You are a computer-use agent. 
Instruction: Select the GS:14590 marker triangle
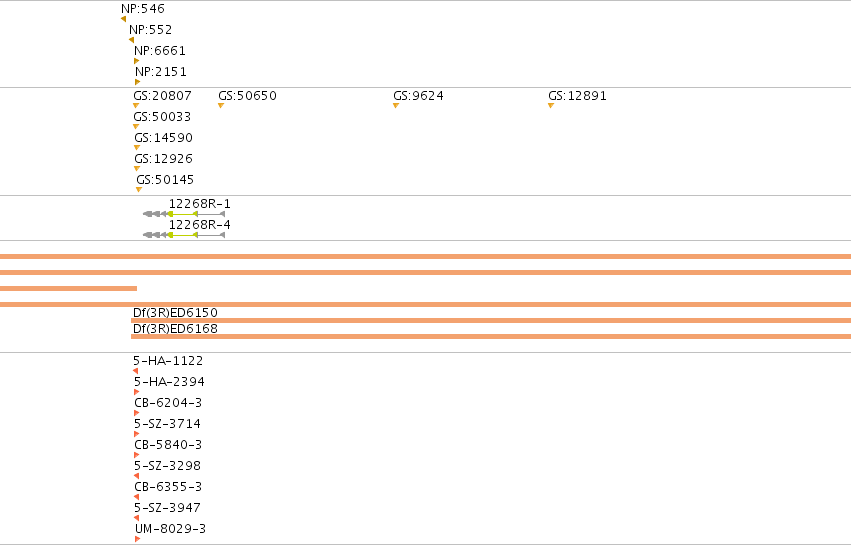click(137, 148)
